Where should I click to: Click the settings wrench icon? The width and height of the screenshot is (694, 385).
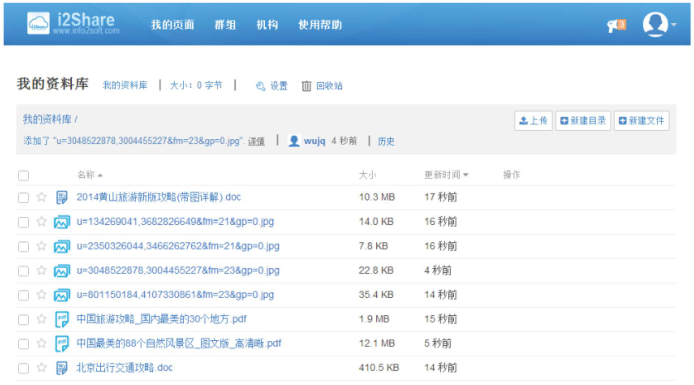click(x=261, y=86)
